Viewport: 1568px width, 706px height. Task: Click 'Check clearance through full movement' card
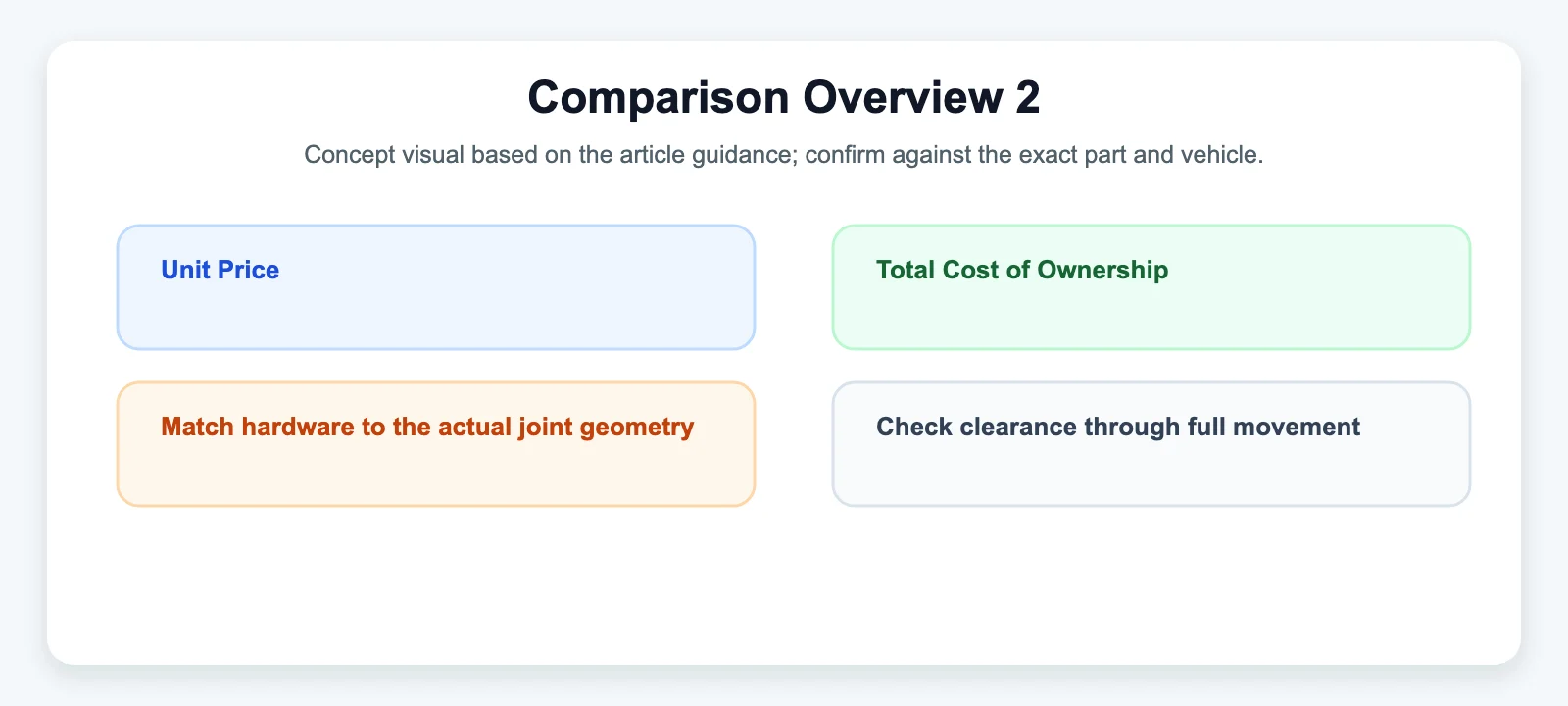1151,444
